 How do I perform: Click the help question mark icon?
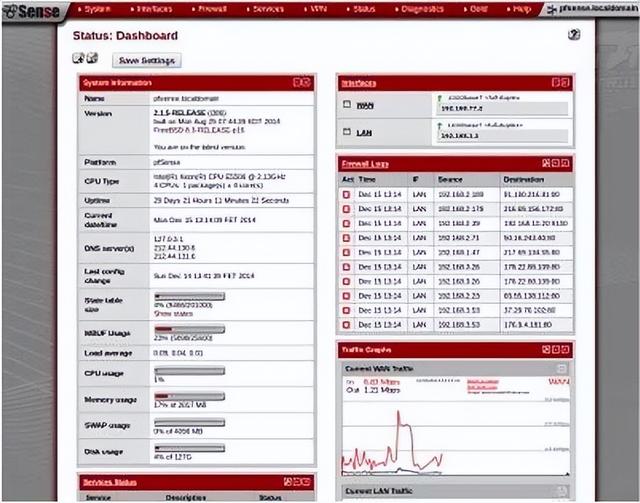pyautogui.click(x=574, y=35)
